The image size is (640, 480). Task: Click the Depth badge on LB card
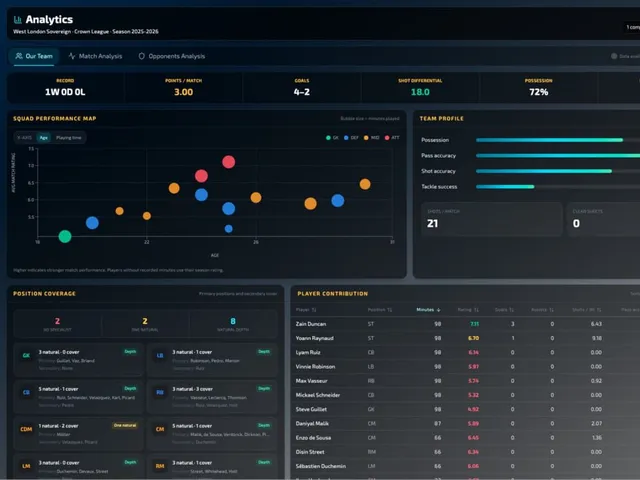[x=264, y=351]
